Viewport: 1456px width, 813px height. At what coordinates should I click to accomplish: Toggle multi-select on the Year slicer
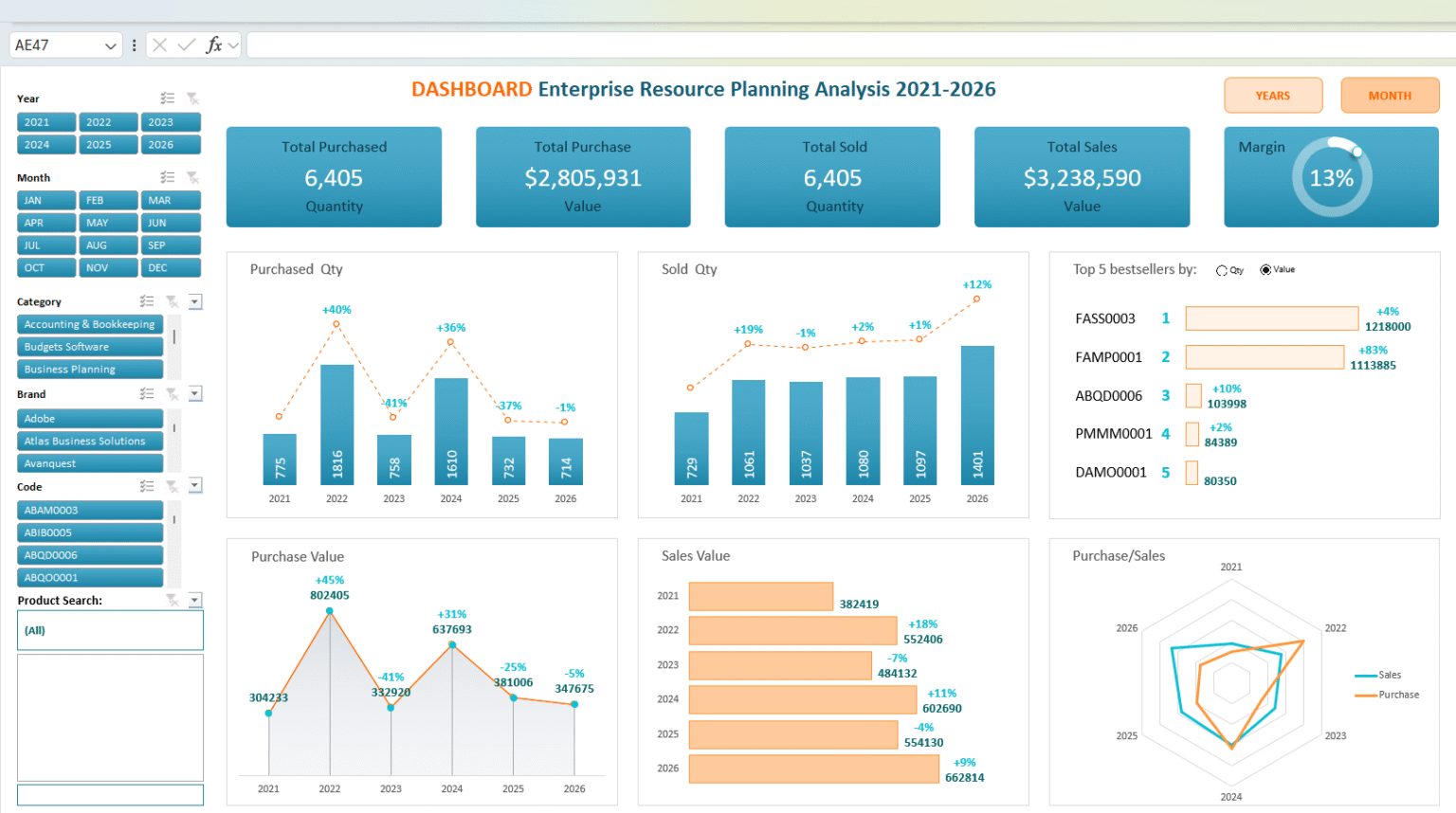pyautogui.click(x=168, y=99)
